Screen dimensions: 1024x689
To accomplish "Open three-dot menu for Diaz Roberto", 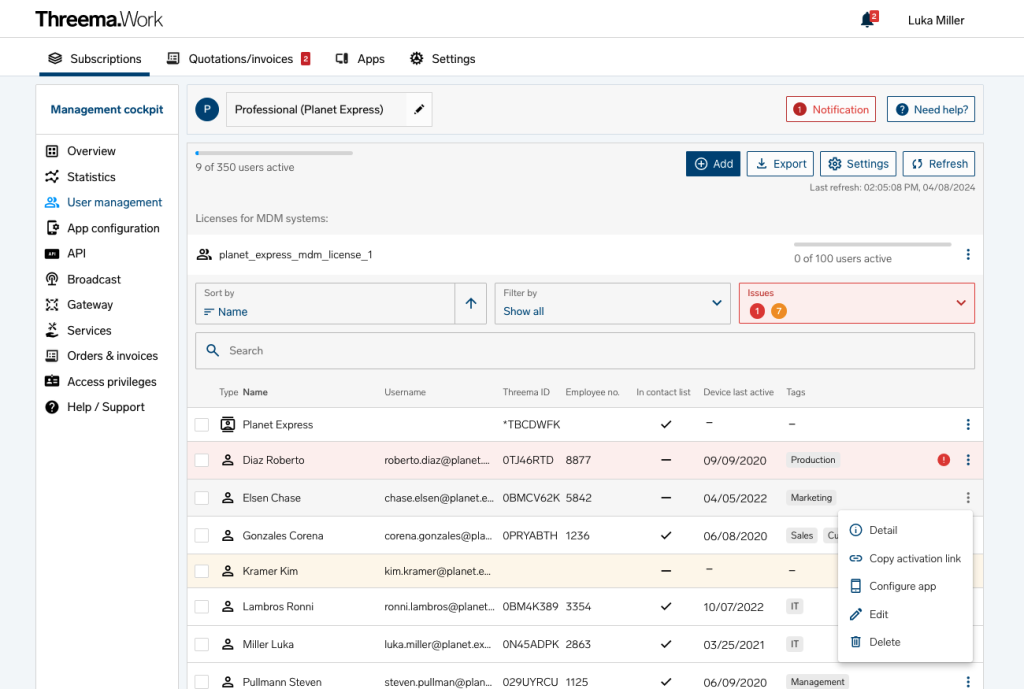I will (x=967, y=460).
